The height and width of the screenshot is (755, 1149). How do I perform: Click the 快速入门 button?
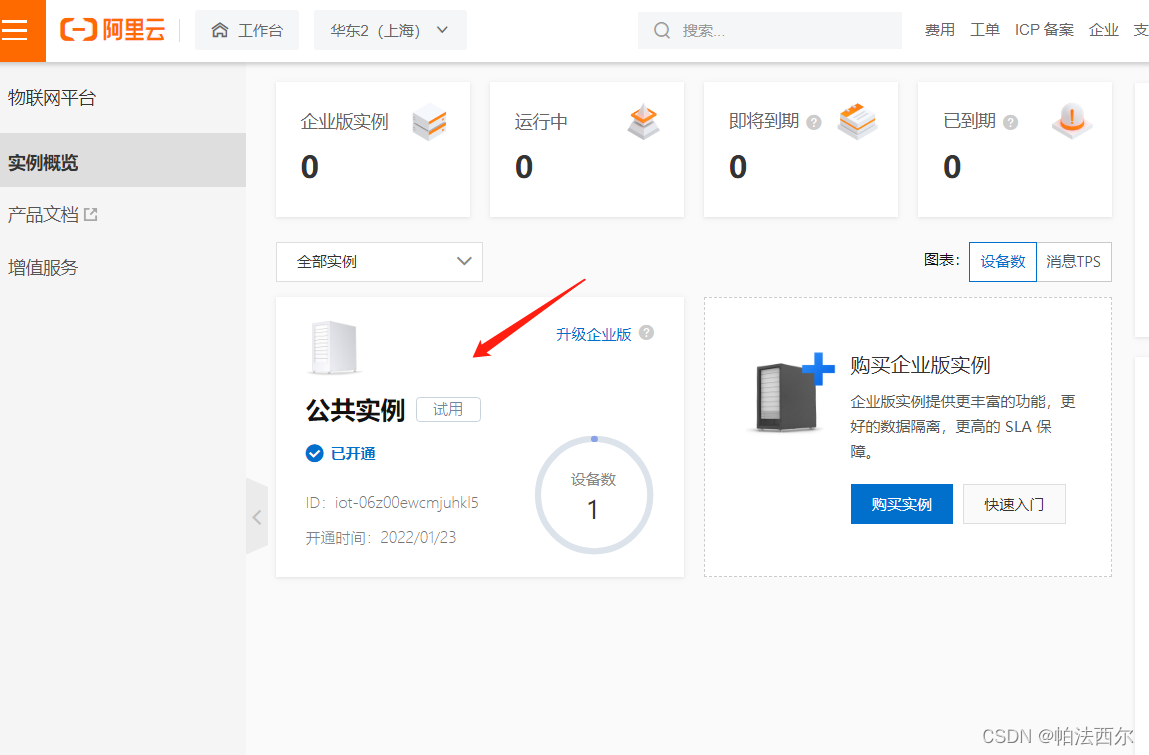click(1014, 504)
